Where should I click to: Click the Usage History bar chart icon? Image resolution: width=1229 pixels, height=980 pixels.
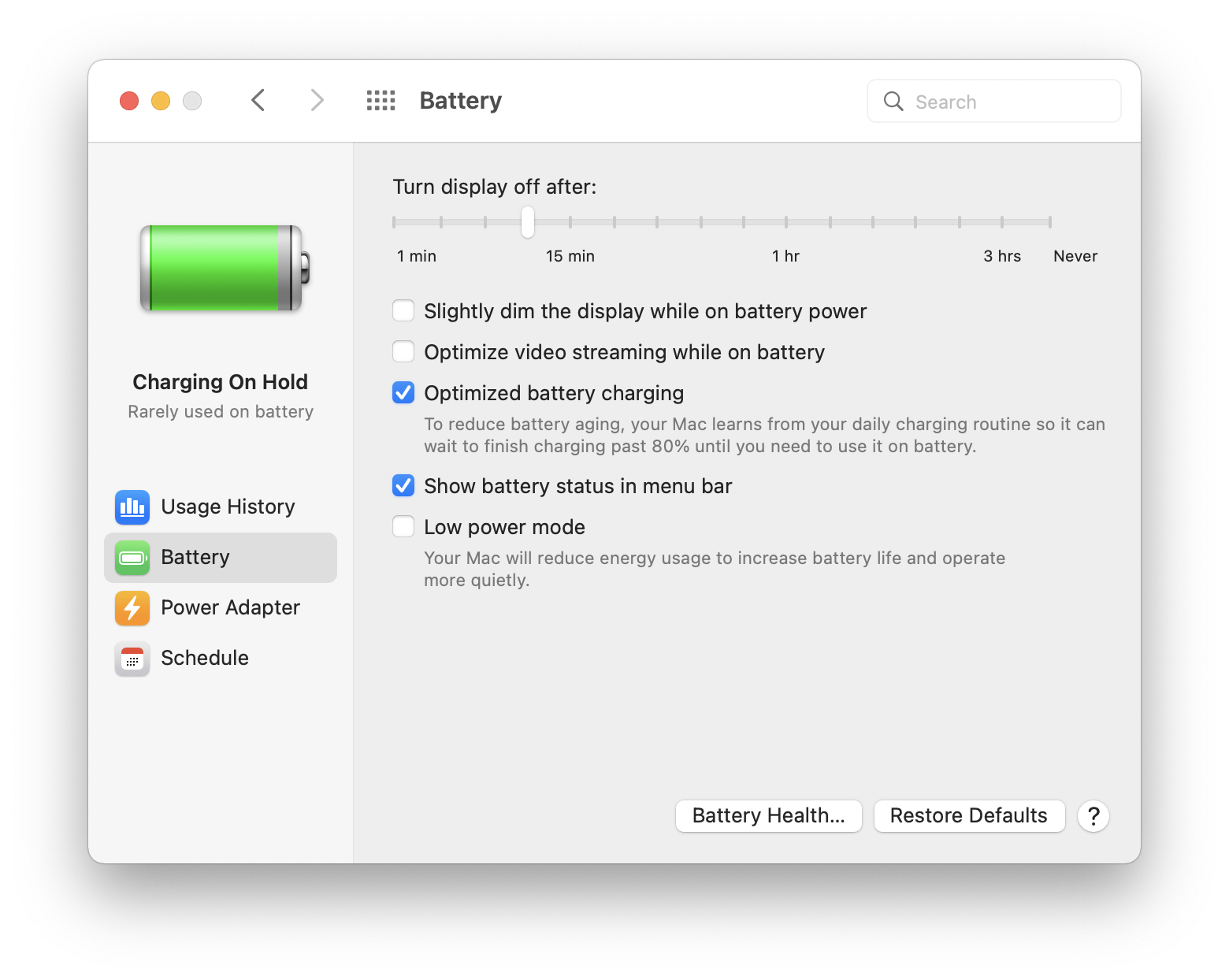pyautogui.click(x=132, y=507)
